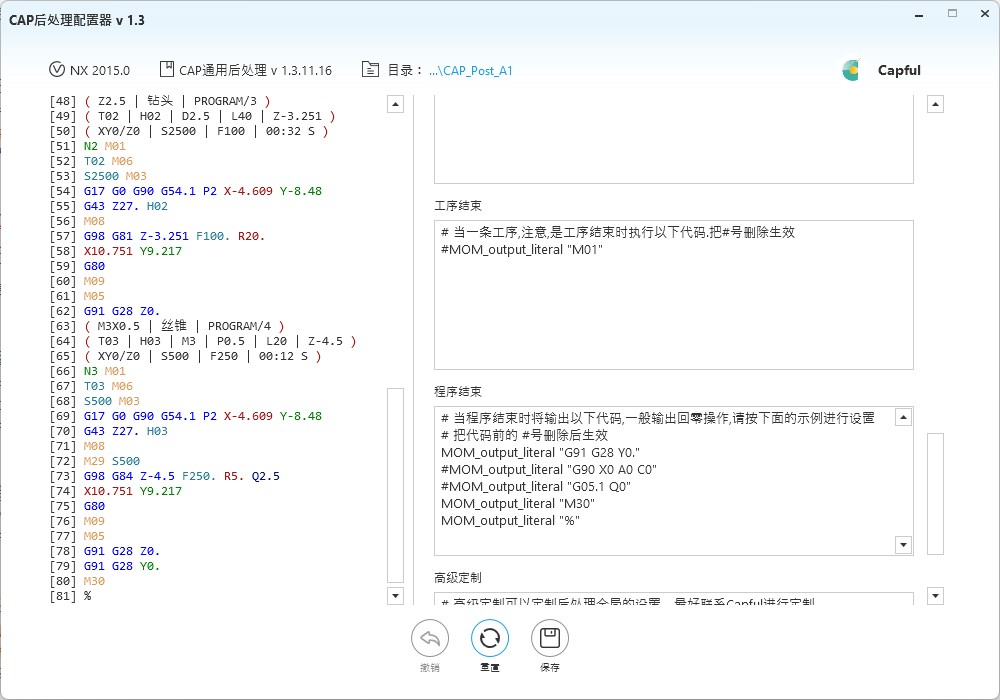Image resolution: width=1000 pixels, height=700 pixels.
Task: Click the undo (撤销) arrow icon
Action: [430, 638]
